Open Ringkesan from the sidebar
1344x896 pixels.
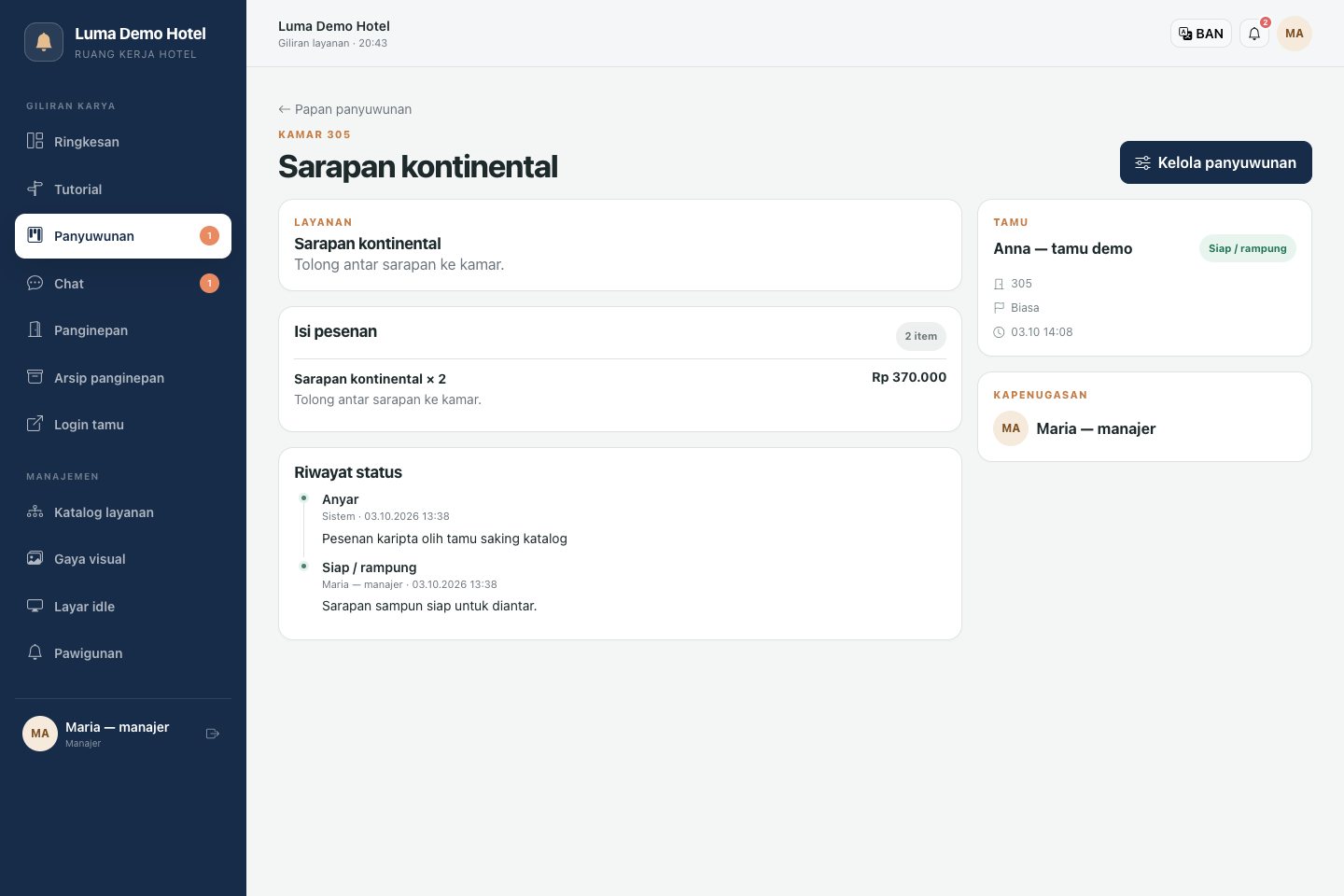pyautogui.click(x=123, y=142)
